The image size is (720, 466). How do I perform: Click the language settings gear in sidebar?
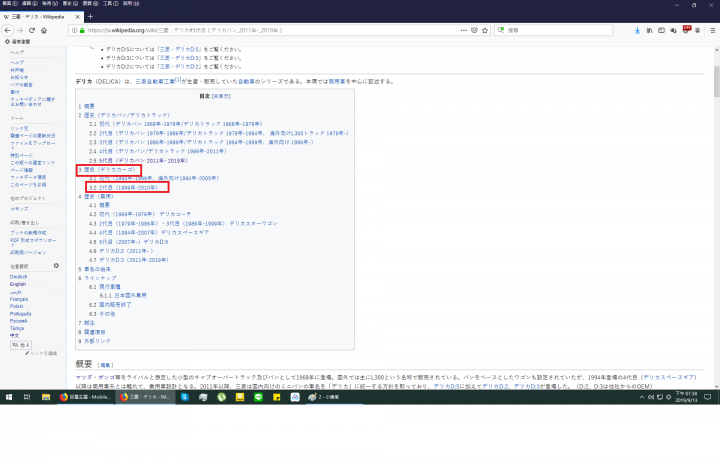(56, 266)
